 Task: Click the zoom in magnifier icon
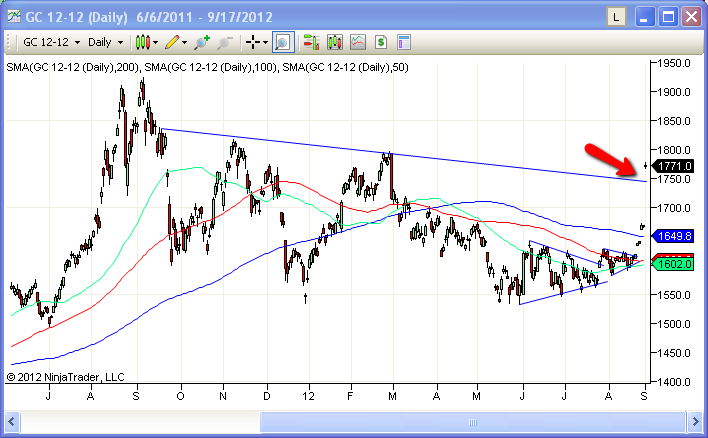tap(203, 42)
